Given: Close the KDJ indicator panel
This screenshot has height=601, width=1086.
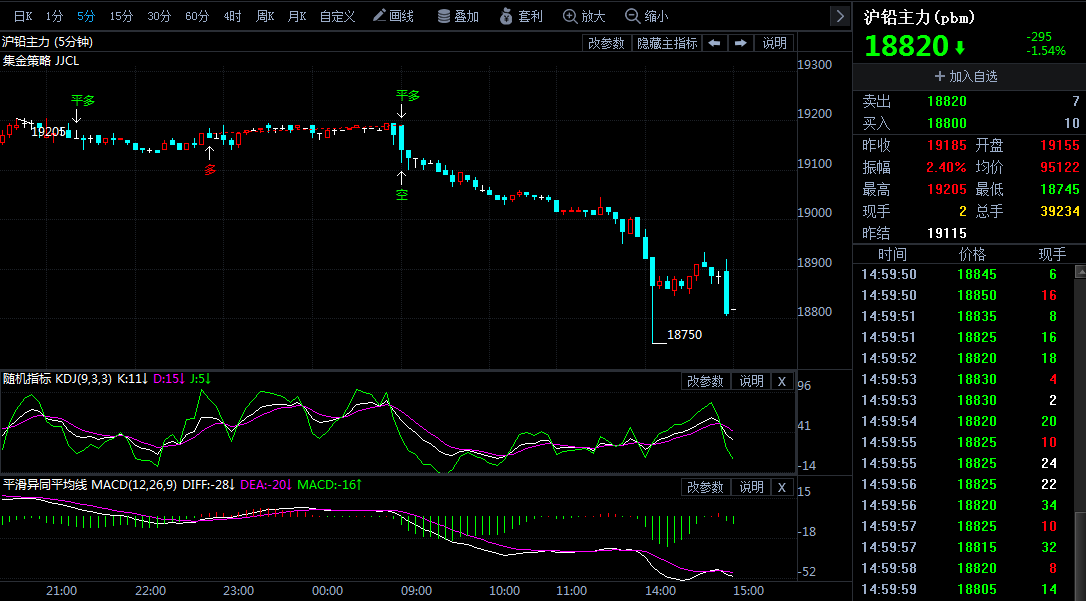Looking at the screenshot, I should coord(782,382).
